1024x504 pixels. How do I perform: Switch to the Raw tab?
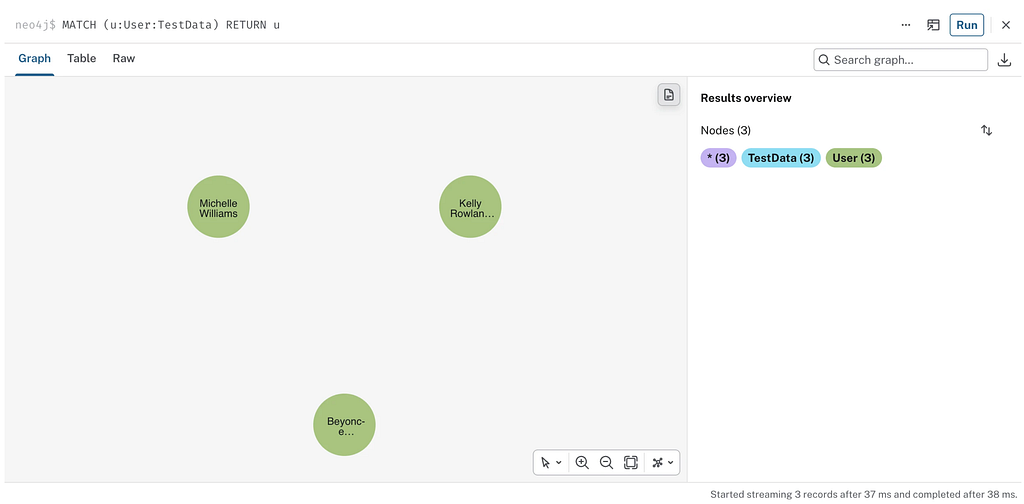click(123, 58)
